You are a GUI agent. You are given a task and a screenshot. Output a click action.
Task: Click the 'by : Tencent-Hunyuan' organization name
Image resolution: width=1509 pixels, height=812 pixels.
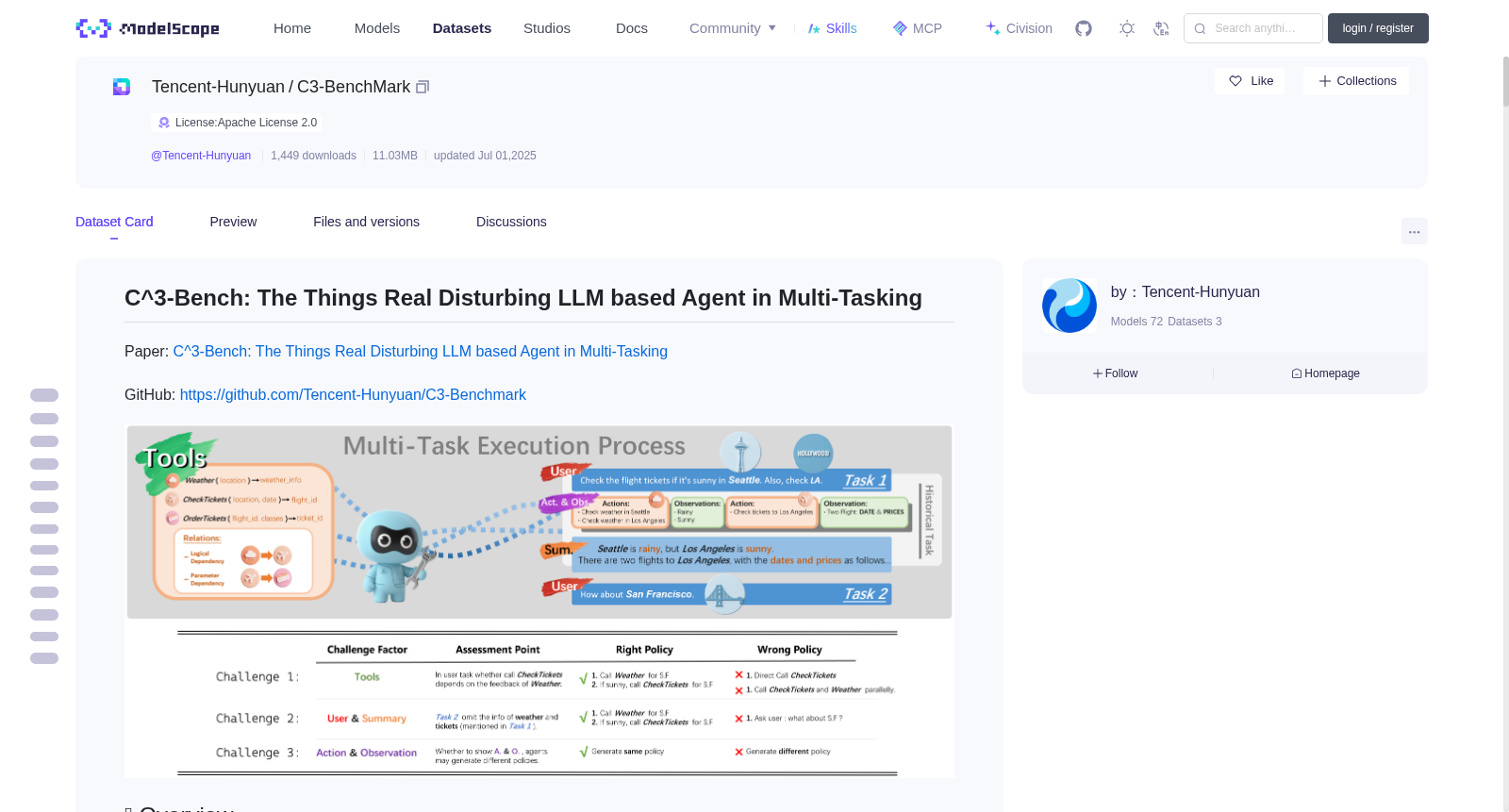click(1186, 292)
